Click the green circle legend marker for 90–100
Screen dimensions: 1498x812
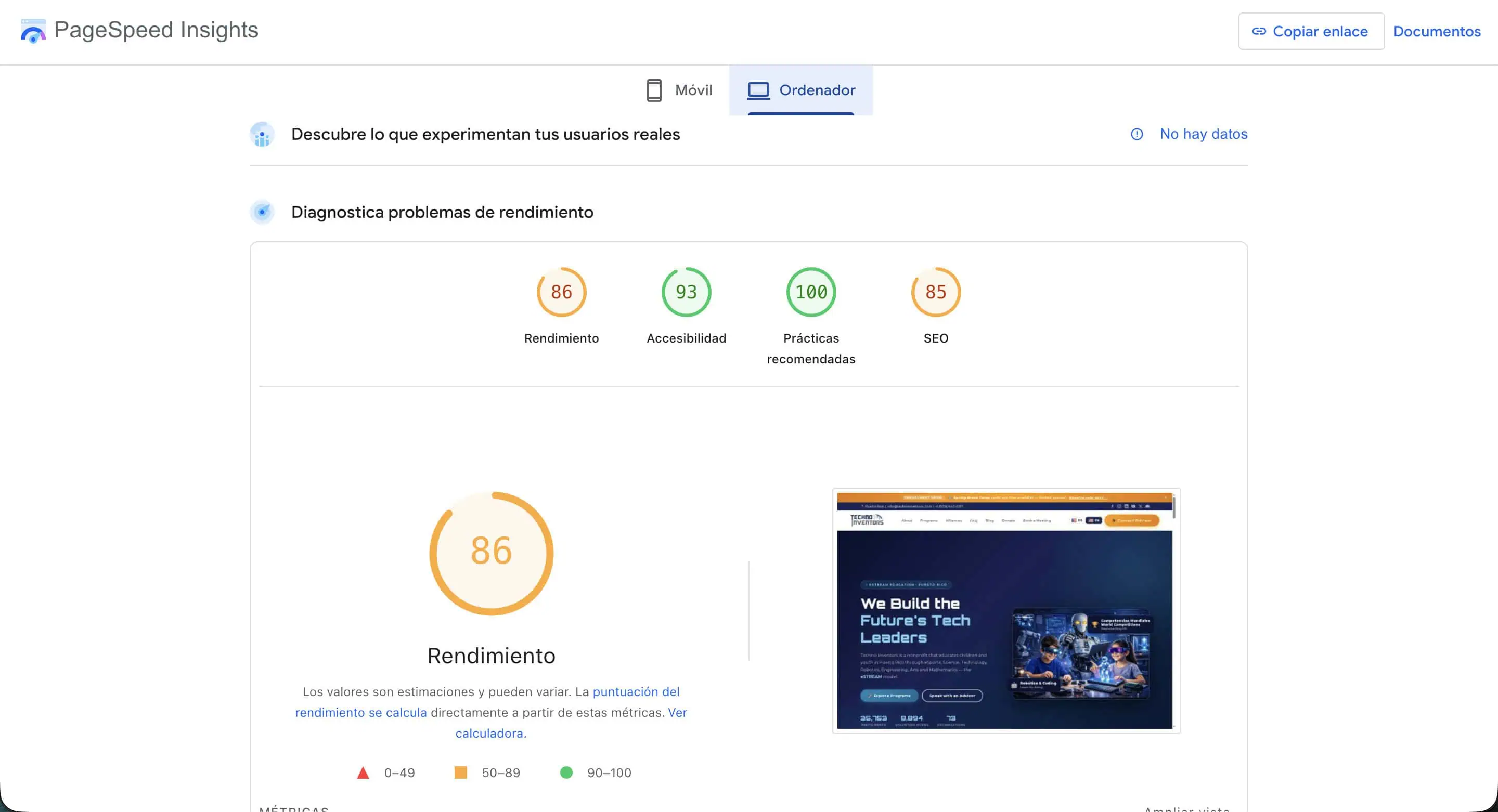[x=566, y=772]
